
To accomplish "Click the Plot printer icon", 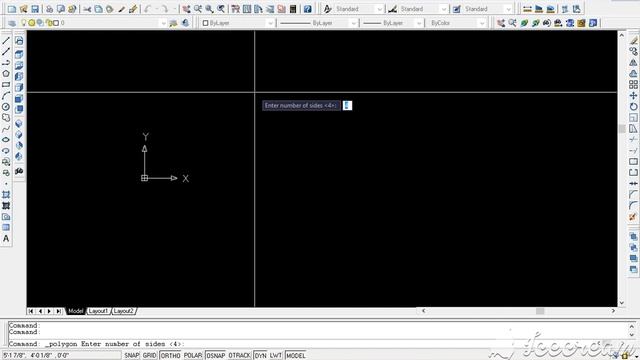I will [49, 9].
